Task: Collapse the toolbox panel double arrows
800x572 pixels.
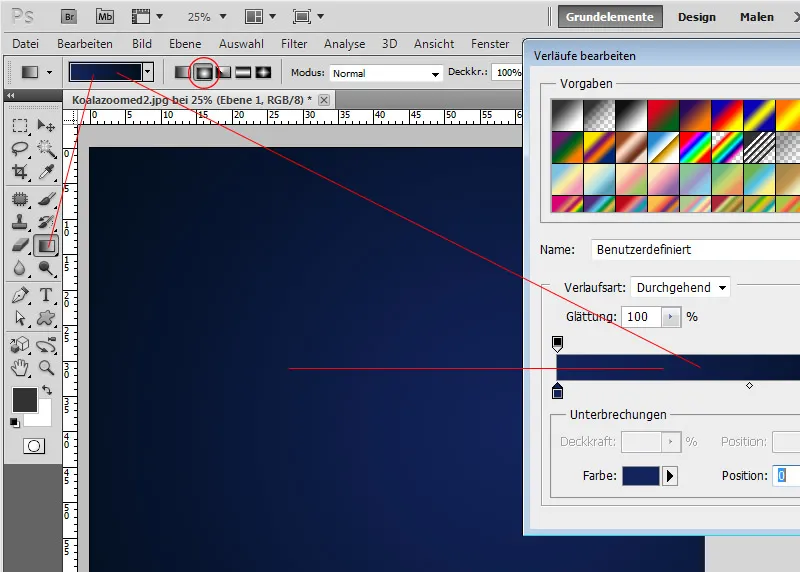Action: coord(10,95)
